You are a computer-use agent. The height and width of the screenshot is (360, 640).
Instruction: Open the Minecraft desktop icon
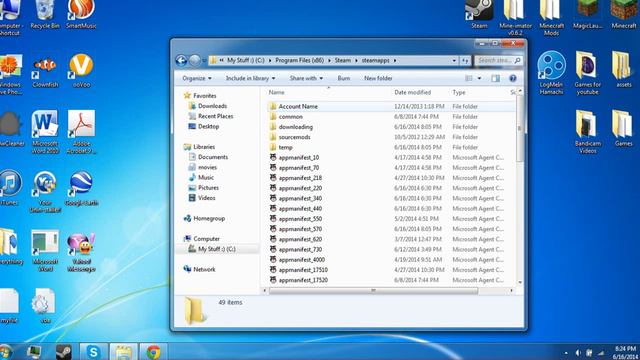click(623, 15)
